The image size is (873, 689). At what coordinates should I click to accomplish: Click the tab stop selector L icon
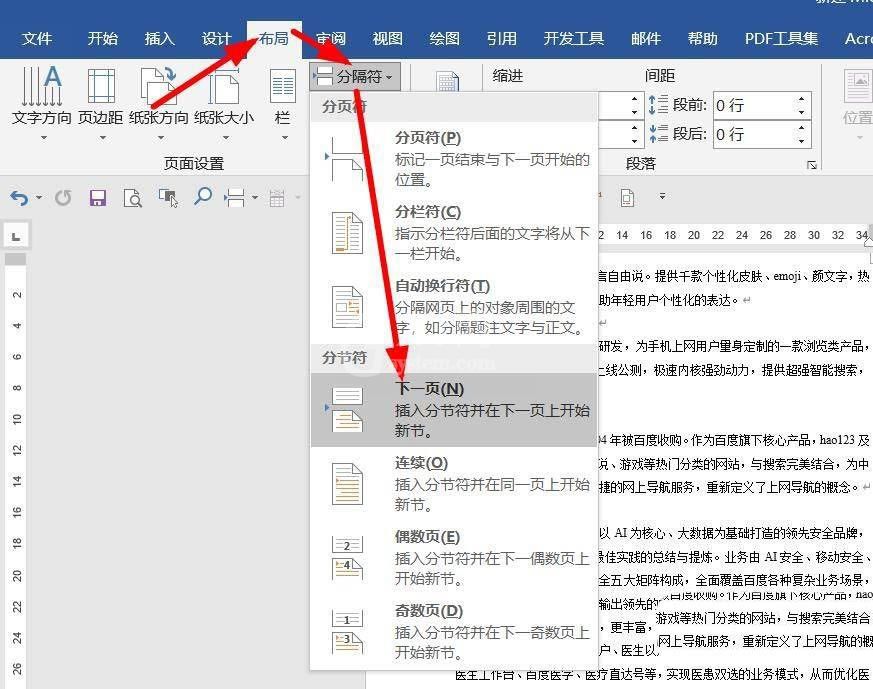[16, 237]
